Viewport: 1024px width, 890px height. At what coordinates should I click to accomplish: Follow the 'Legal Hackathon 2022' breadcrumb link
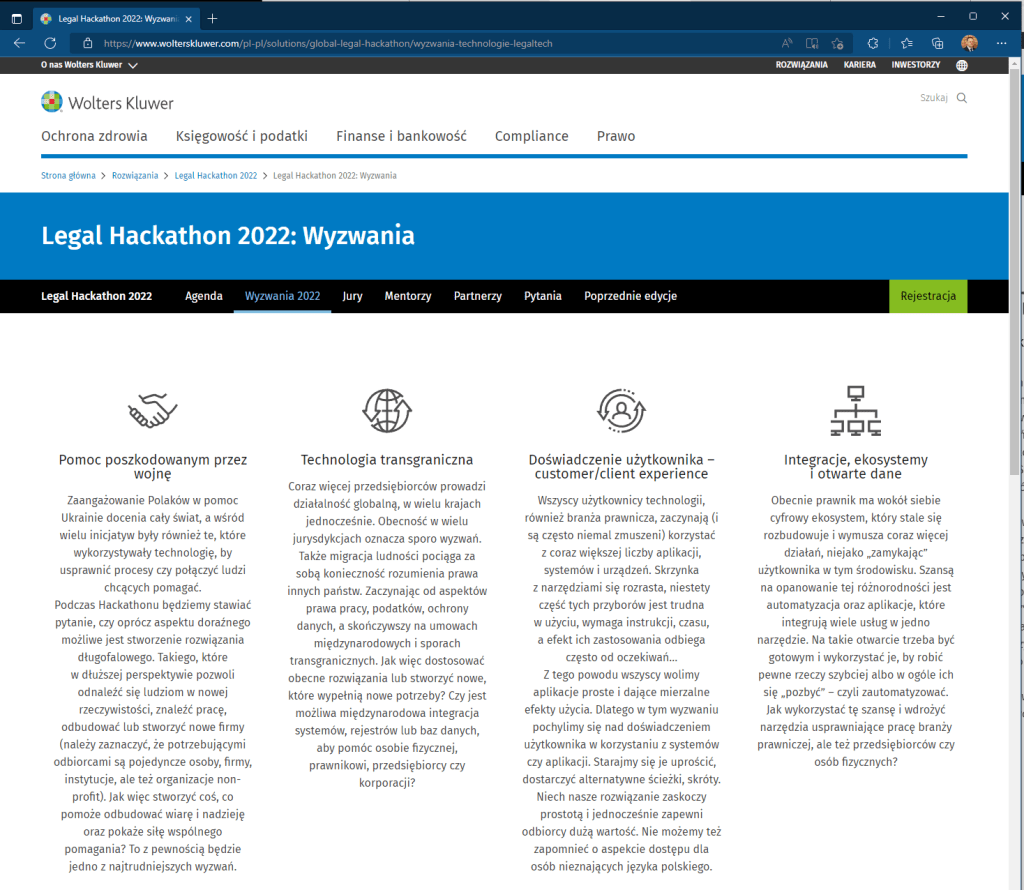click(215, 175)
